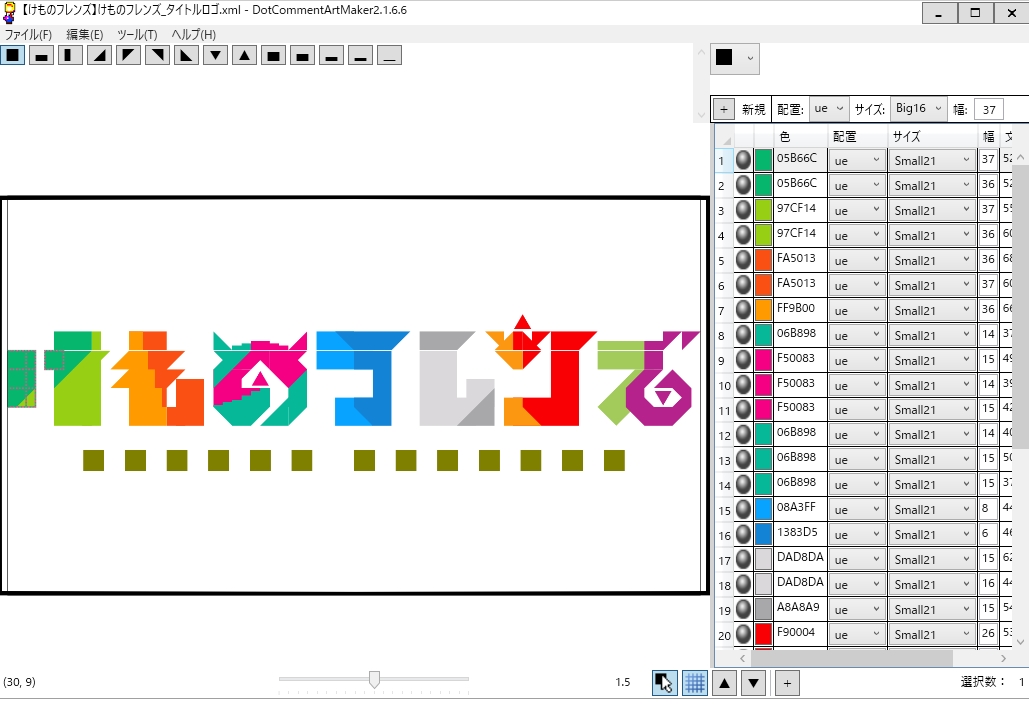1029x712 pixels.
Task: Click the plus icon next to 新規
Action: pyautogui.click(x=724, y=110)
